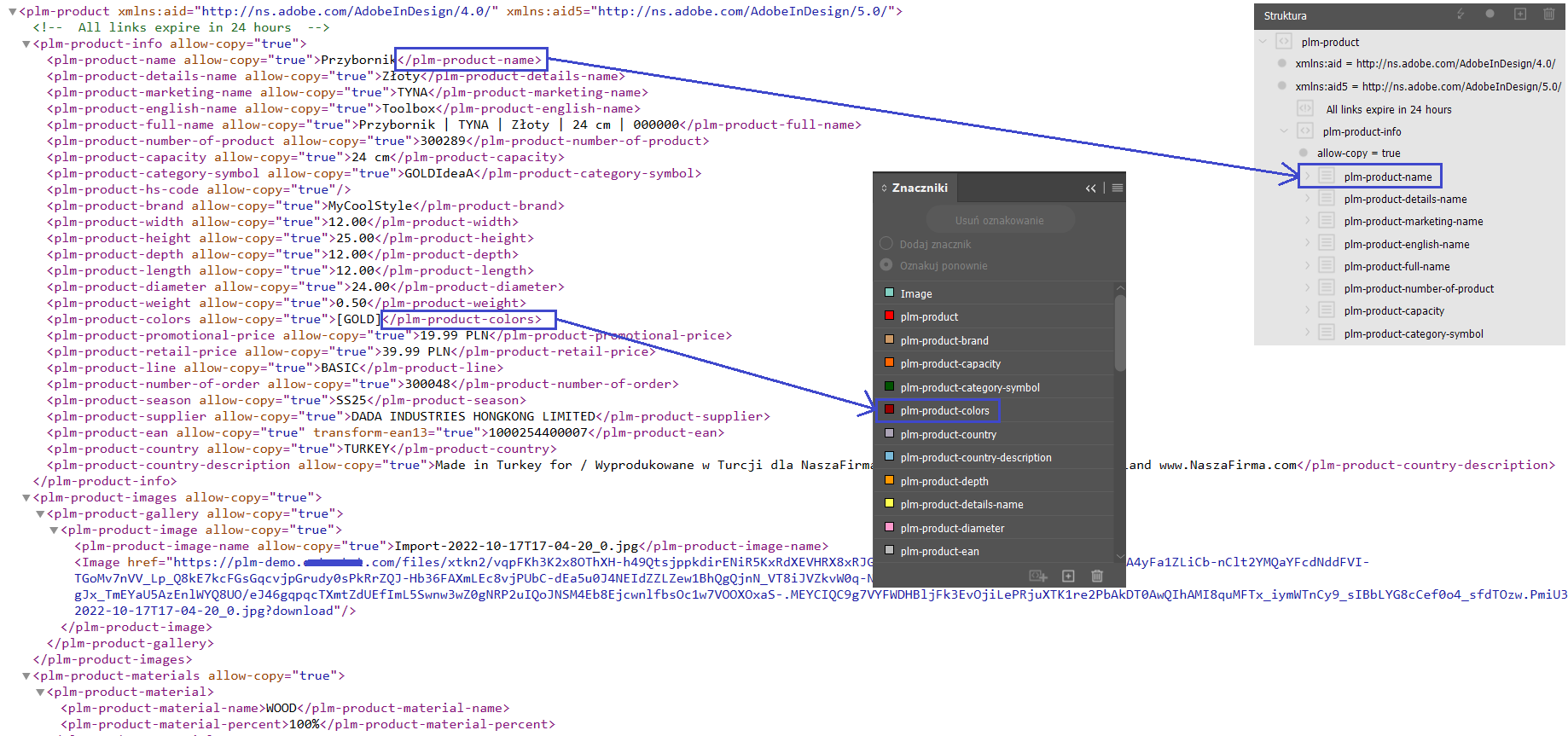
Task: Click the autotag icon at Znaczniki panel bottom
Action: (1038, 576)
